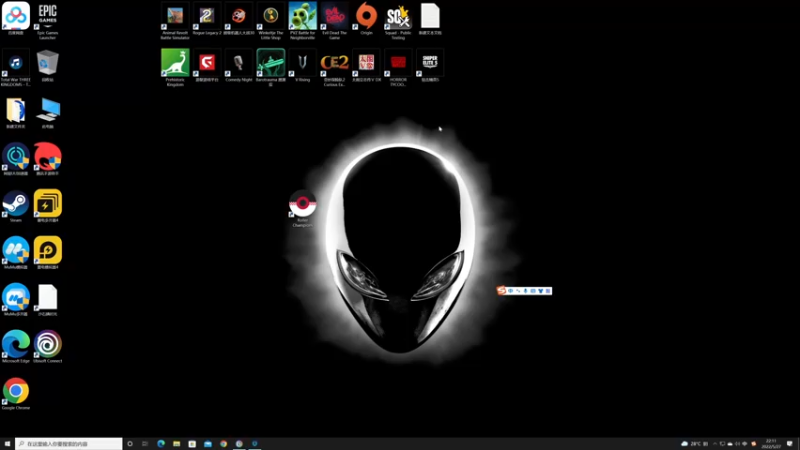
Task: Open the NetEase MuMu emulator shortcut
Action: tap(16, 251)
